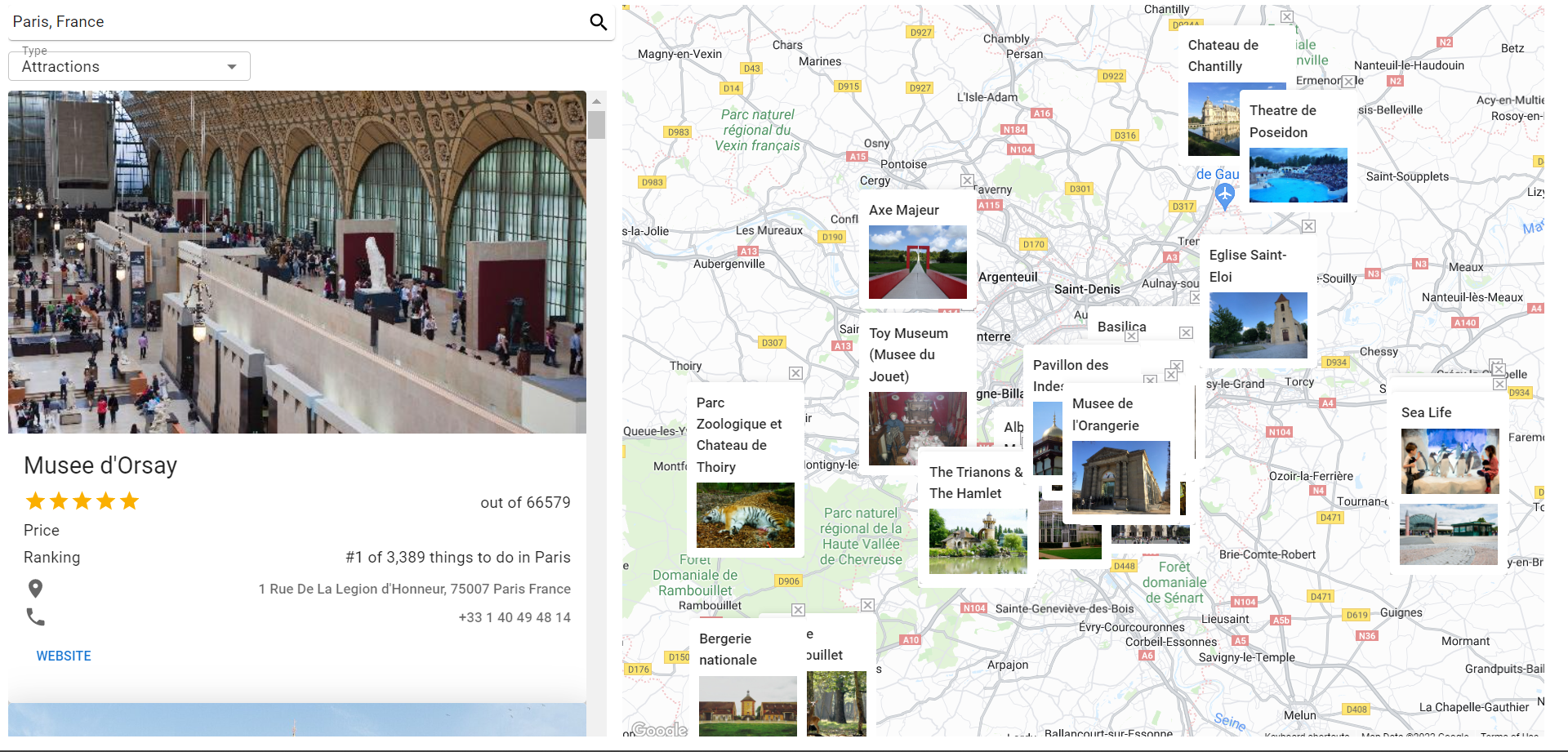1568x752 pixels.
Task: Open the Chateau de Chantilly photo
Action: coord(1214,119)
